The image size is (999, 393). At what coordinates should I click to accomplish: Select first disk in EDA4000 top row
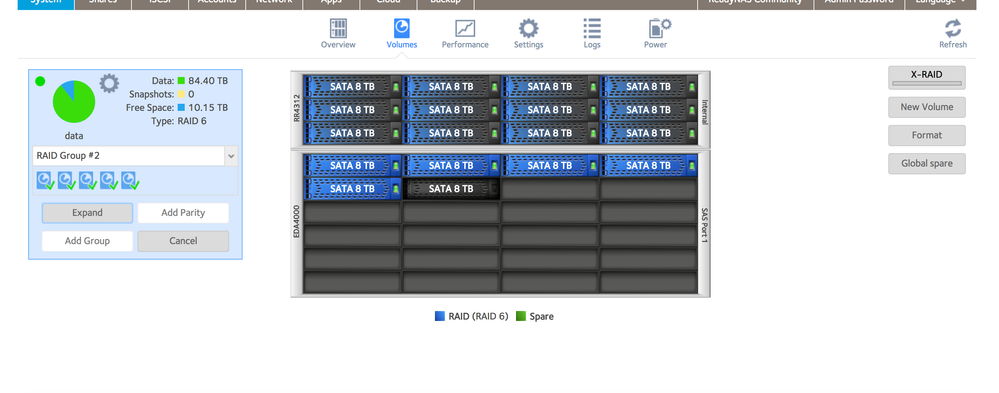coord(352,166)
